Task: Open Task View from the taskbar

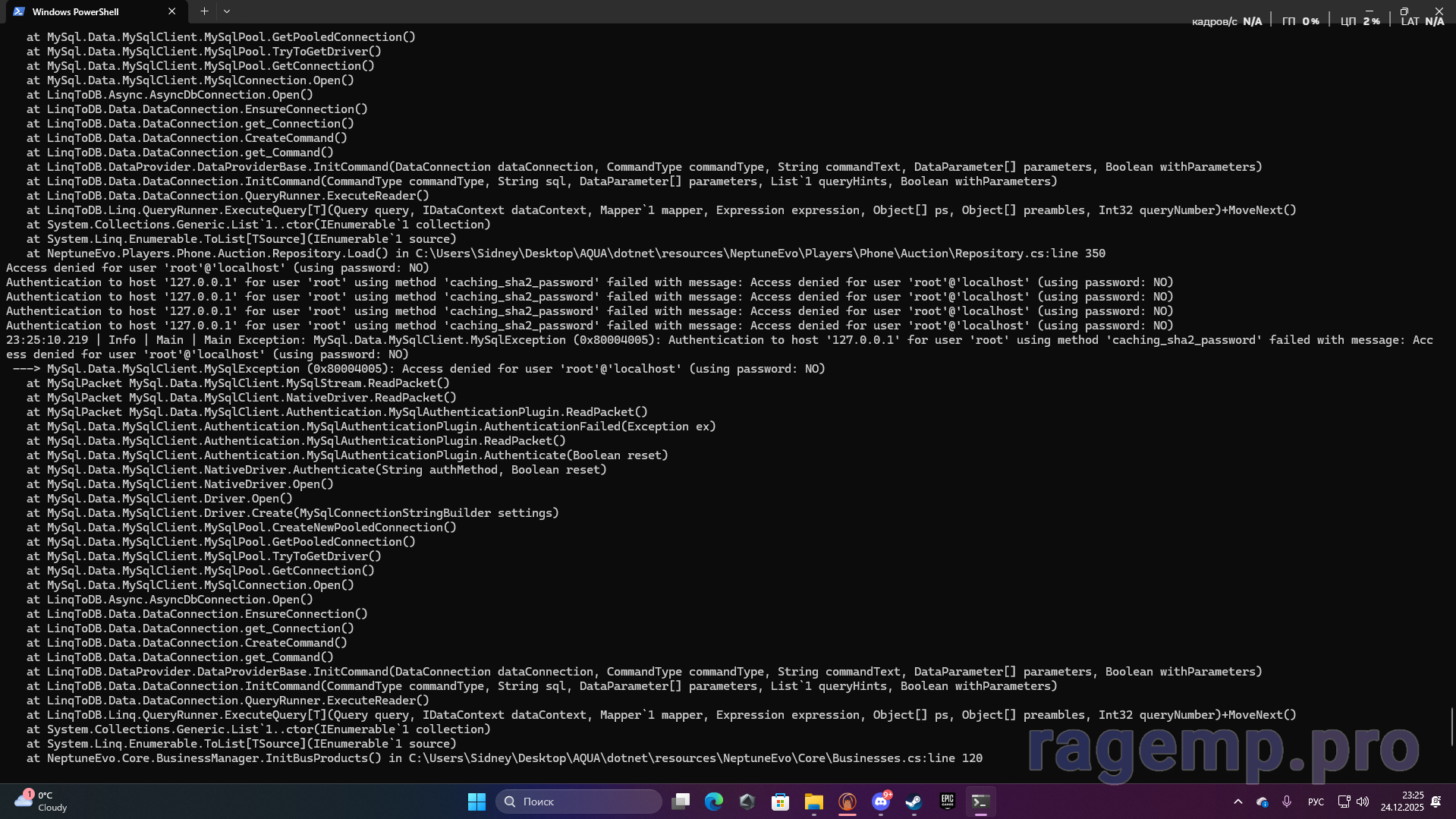Action: click(681, 802)
